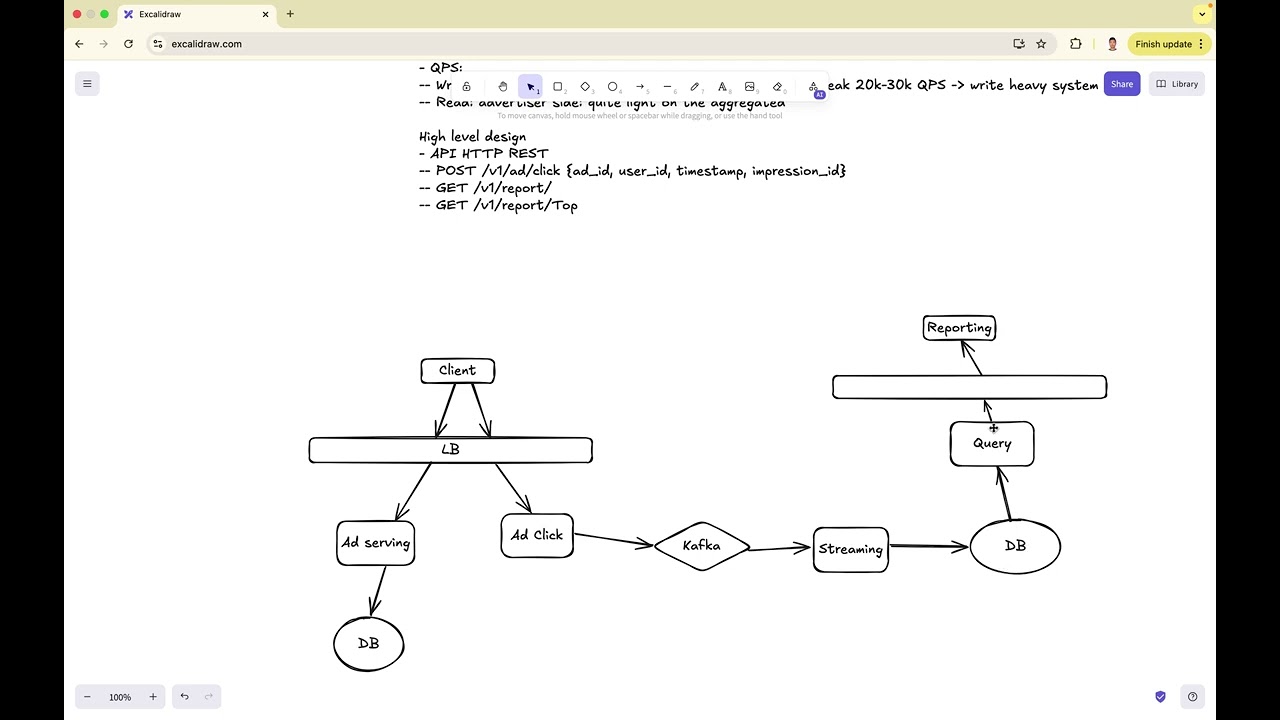1280x720 pixels.
Task: Reload the Excalidraw page
Action: click(x=128, y=44)
